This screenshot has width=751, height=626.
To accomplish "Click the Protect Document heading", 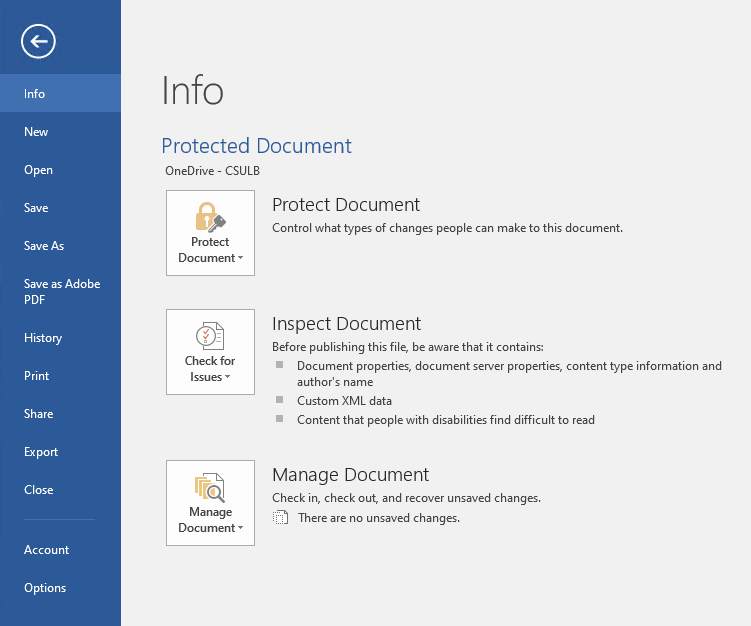I will [x=346, y=205].
